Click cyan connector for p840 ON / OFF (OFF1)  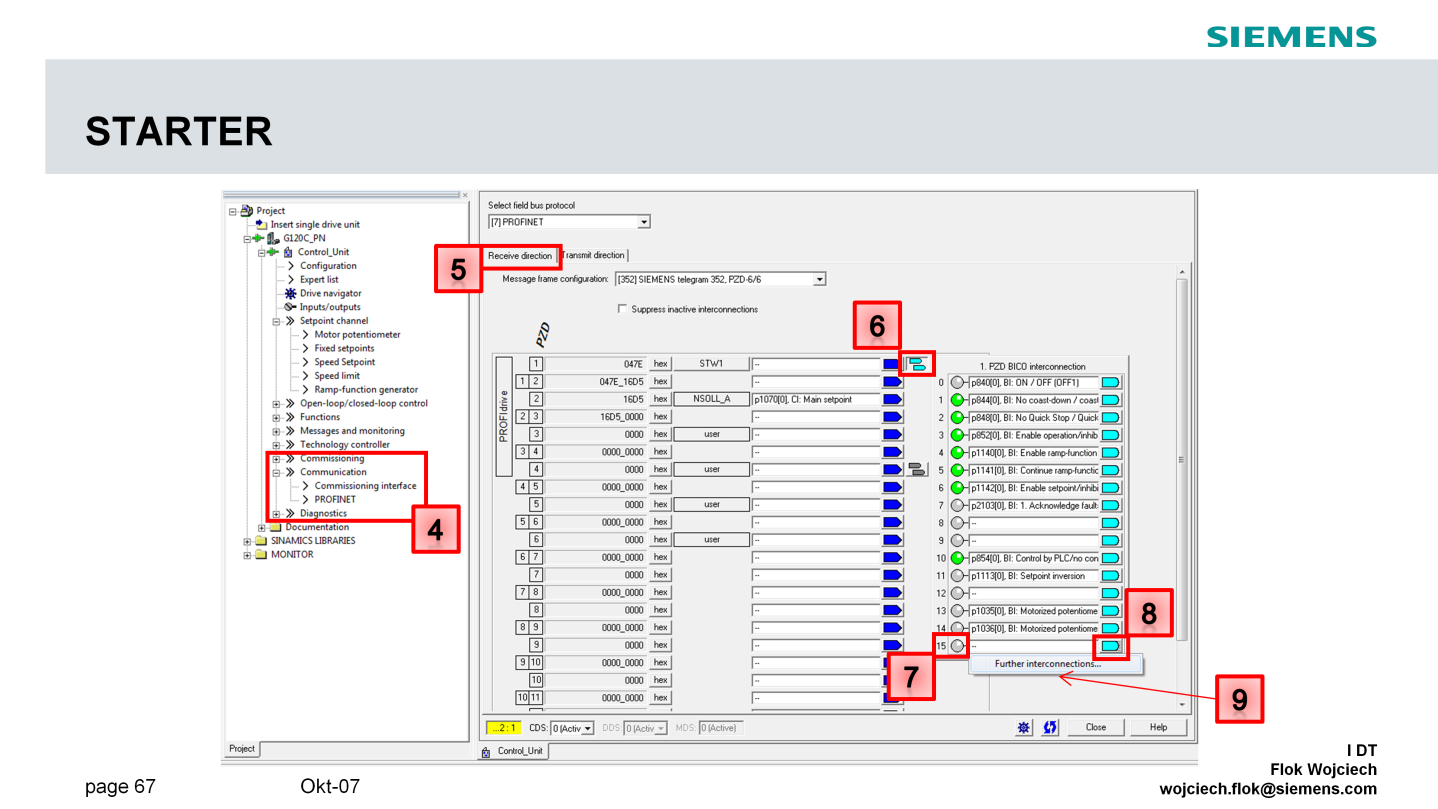point(1110,382)
